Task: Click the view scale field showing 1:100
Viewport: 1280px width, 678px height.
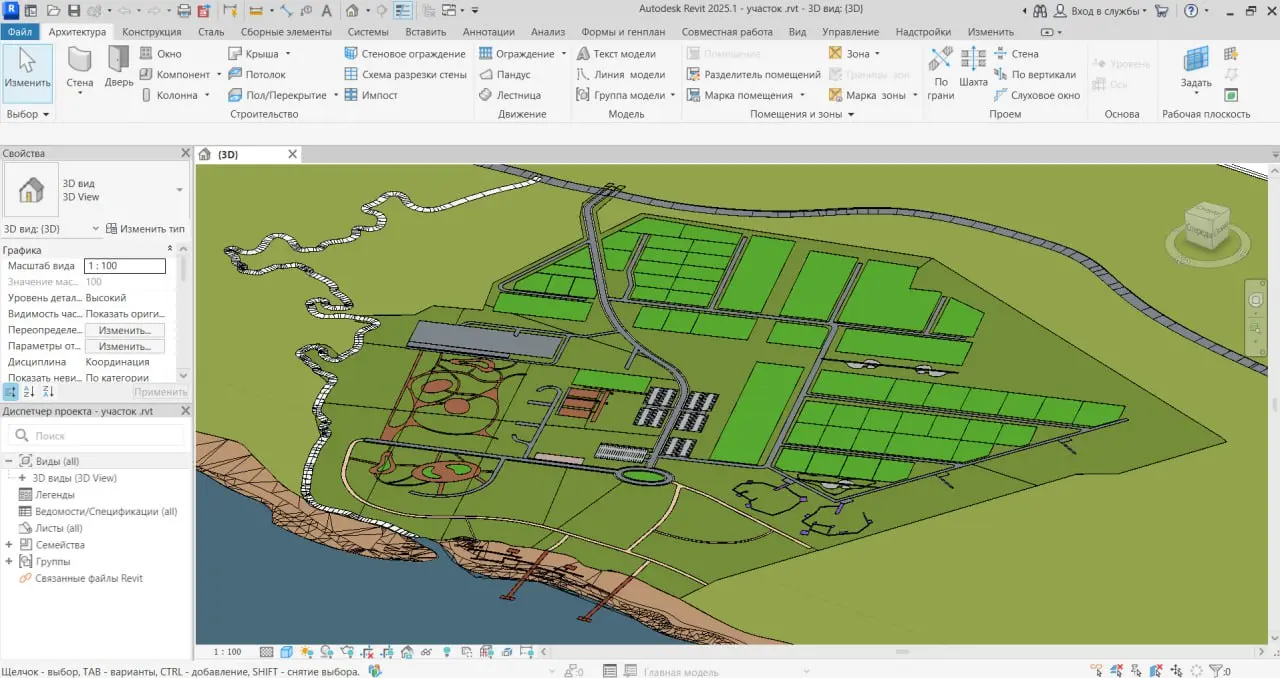Action: [x=124, y=265]
